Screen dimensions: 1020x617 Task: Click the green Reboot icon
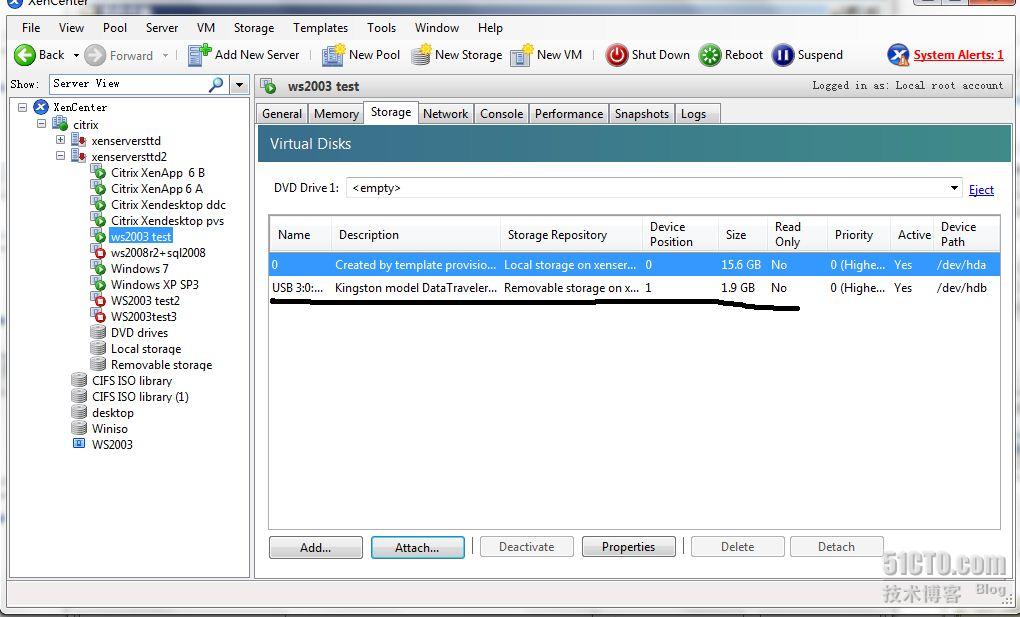pos(710,55)
